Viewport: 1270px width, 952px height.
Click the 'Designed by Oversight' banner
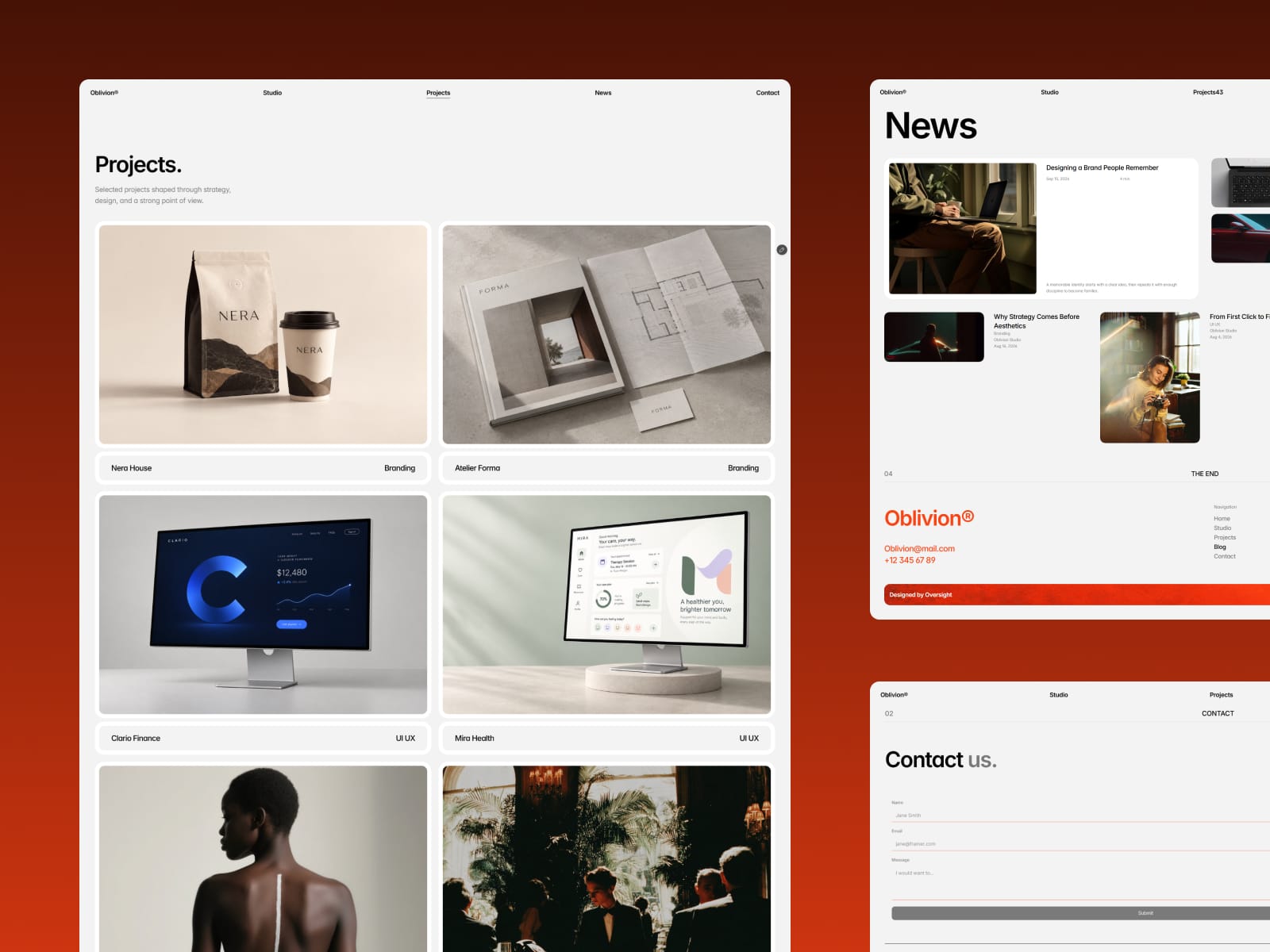pyautogui.click(x=1077, y=595)
